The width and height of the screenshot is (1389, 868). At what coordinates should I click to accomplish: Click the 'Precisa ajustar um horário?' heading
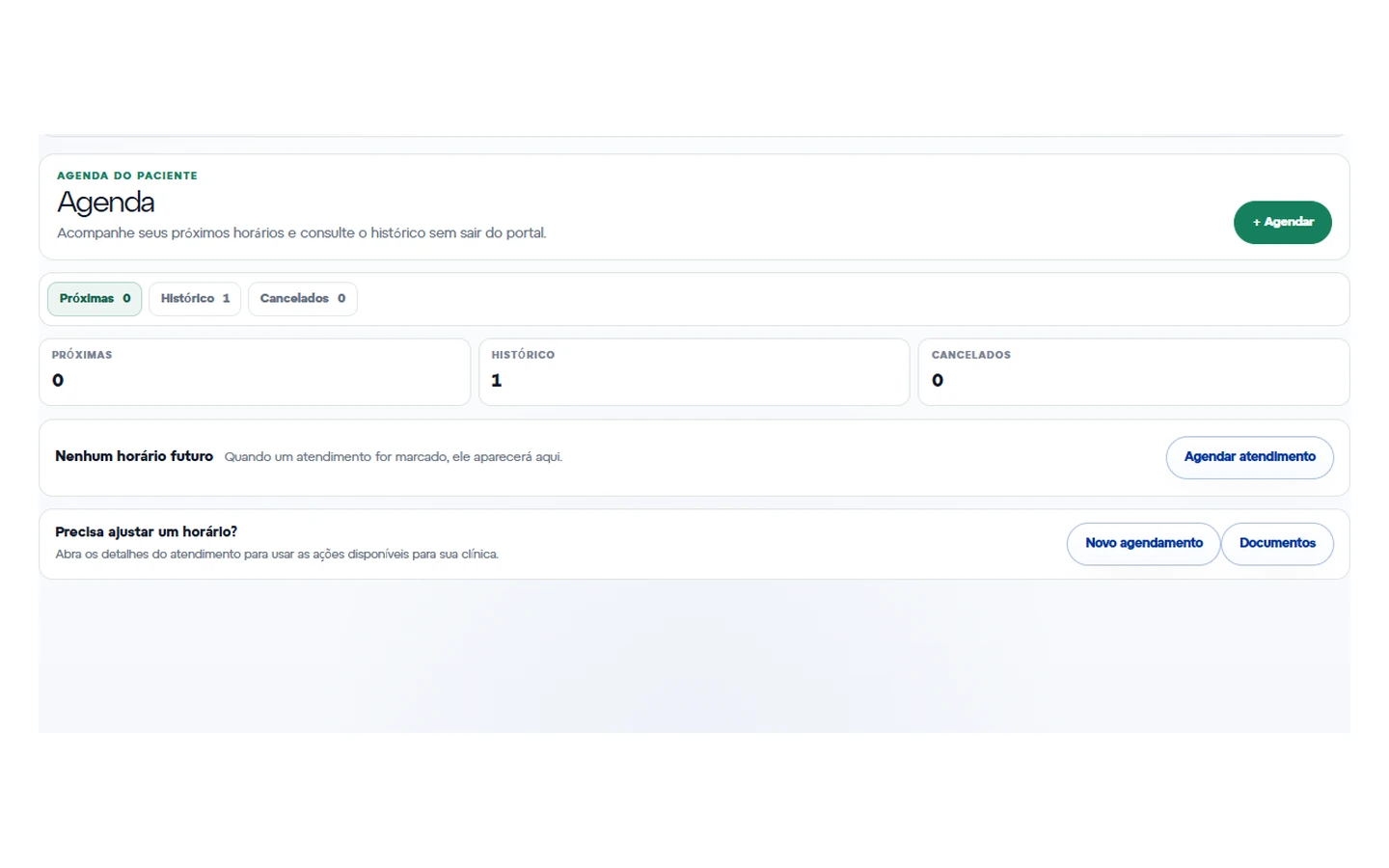coord(146,531)
